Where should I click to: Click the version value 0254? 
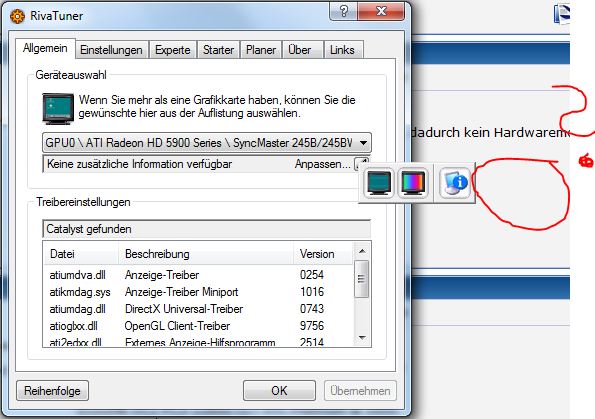312,275
